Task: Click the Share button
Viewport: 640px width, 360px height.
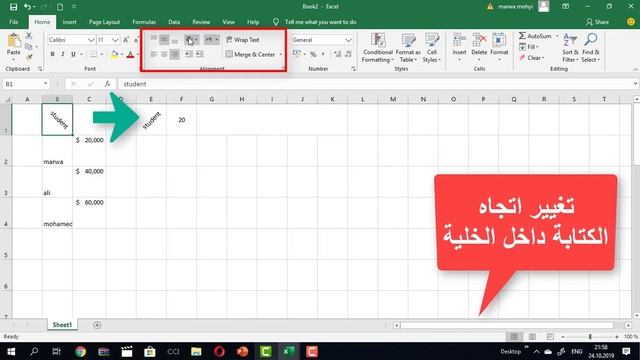Action: [598, 22]
